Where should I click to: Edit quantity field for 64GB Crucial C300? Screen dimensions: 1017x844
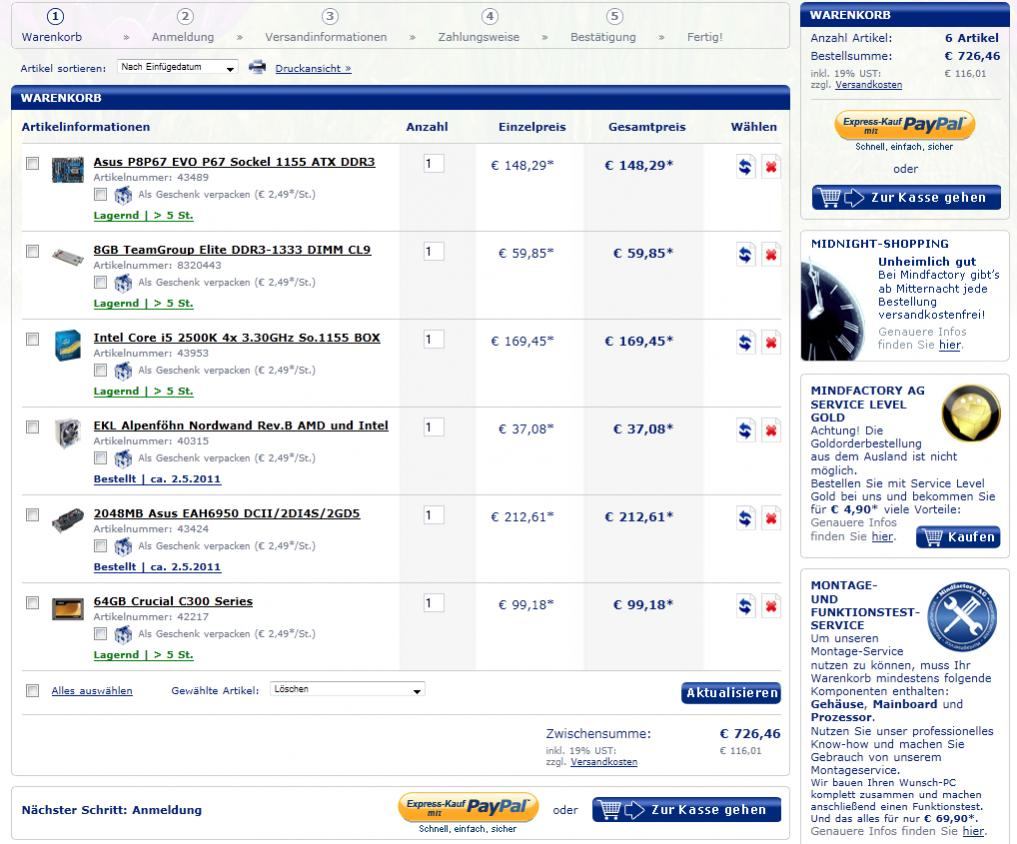coord(433,603)
